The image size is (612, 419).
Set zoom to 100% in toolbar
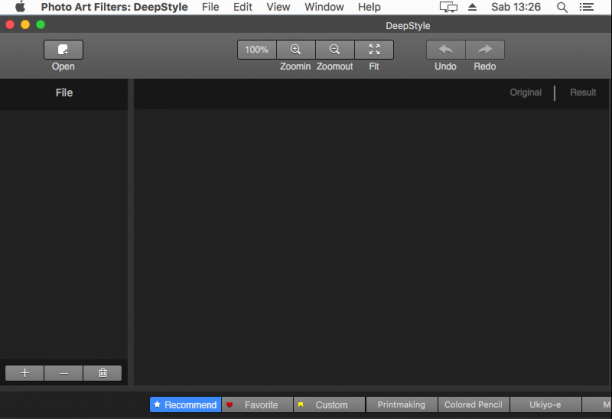pos(256,50)
